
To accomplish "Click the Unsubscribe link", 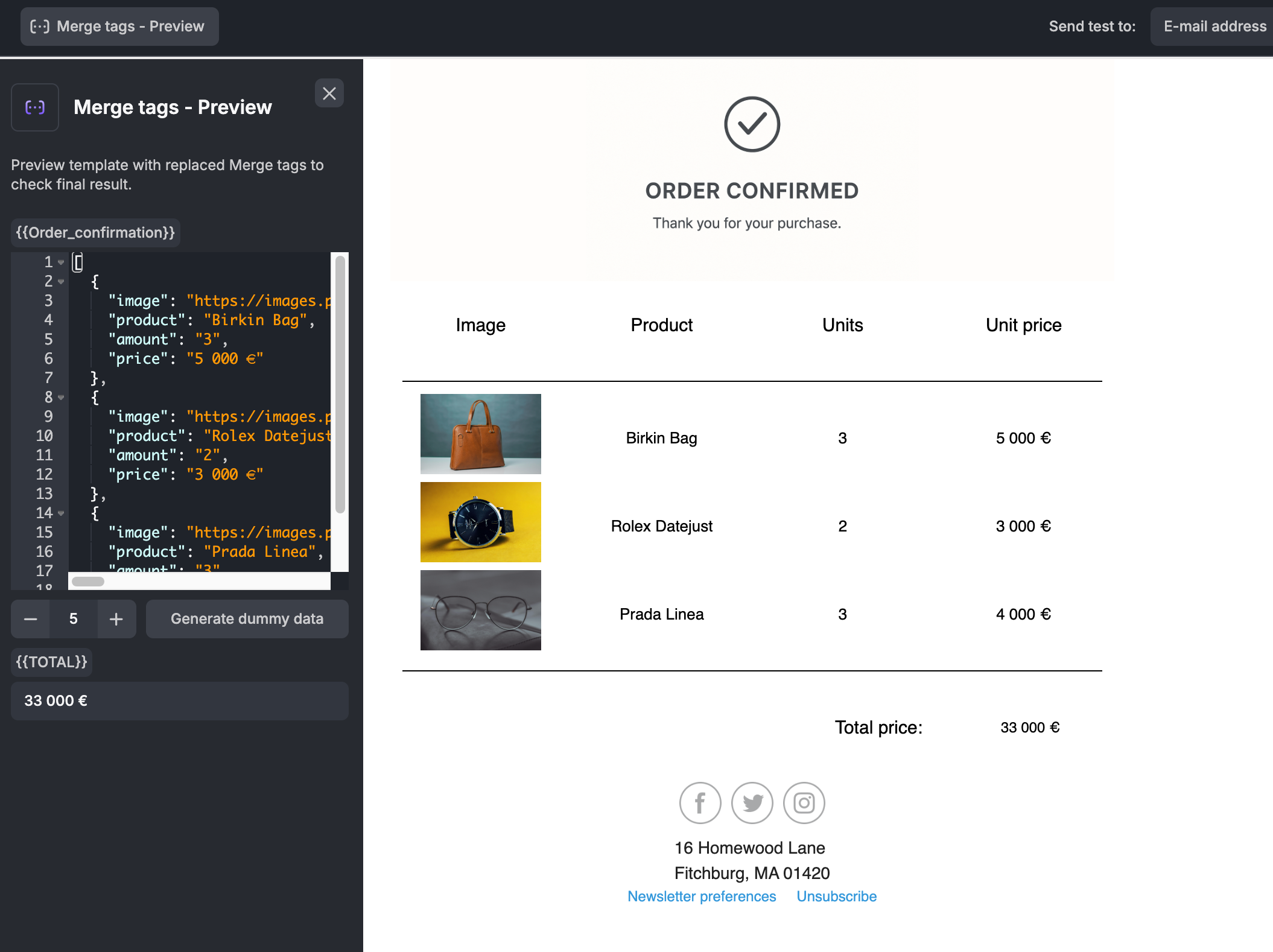I will (836, 896).
